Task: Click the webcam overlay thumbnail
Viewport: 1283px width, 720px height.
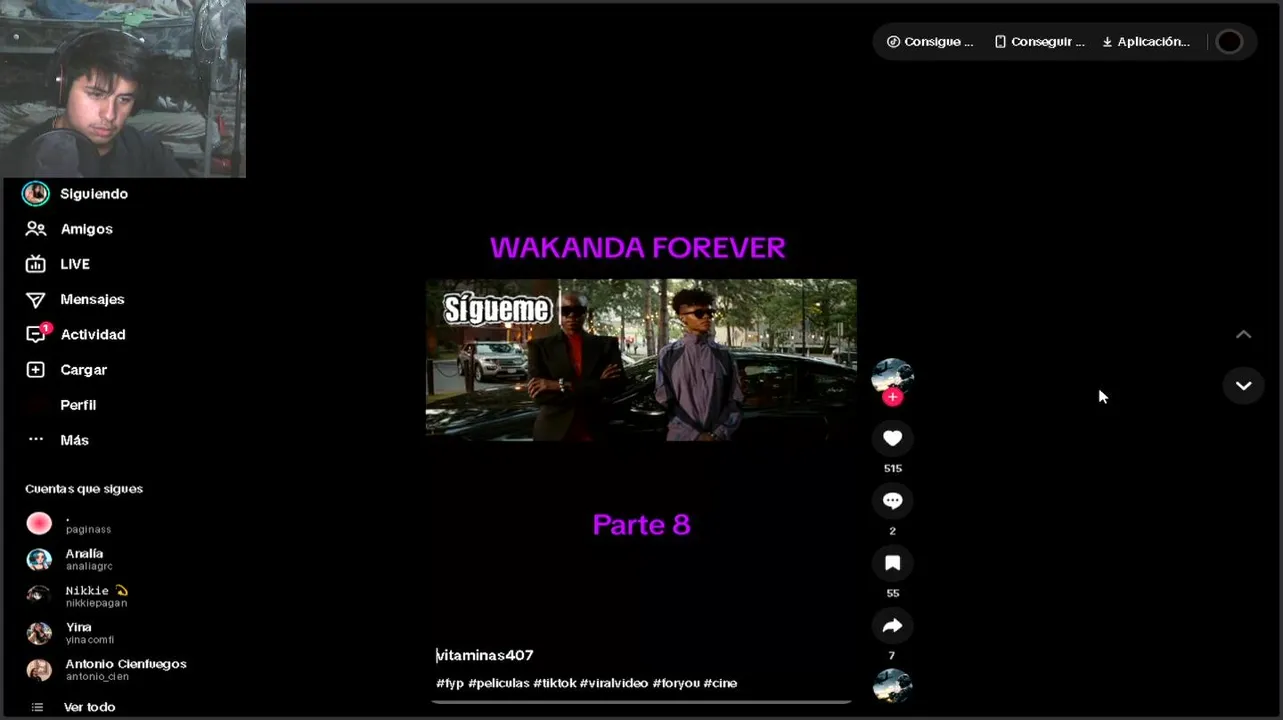Action: pyautogui.click(x=123, y=89)
